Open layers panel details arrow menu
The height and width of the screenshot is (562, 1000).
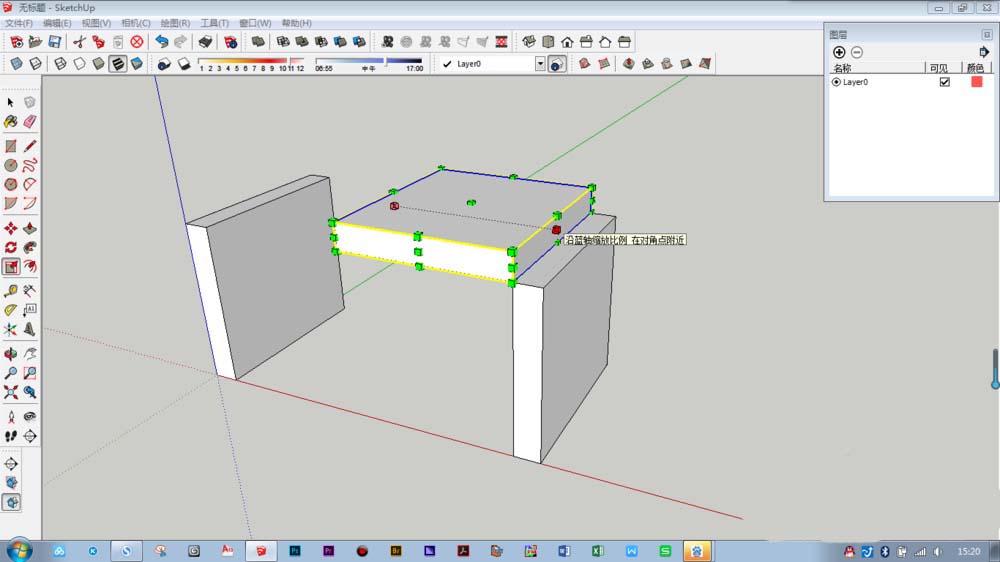coord(984,52)
